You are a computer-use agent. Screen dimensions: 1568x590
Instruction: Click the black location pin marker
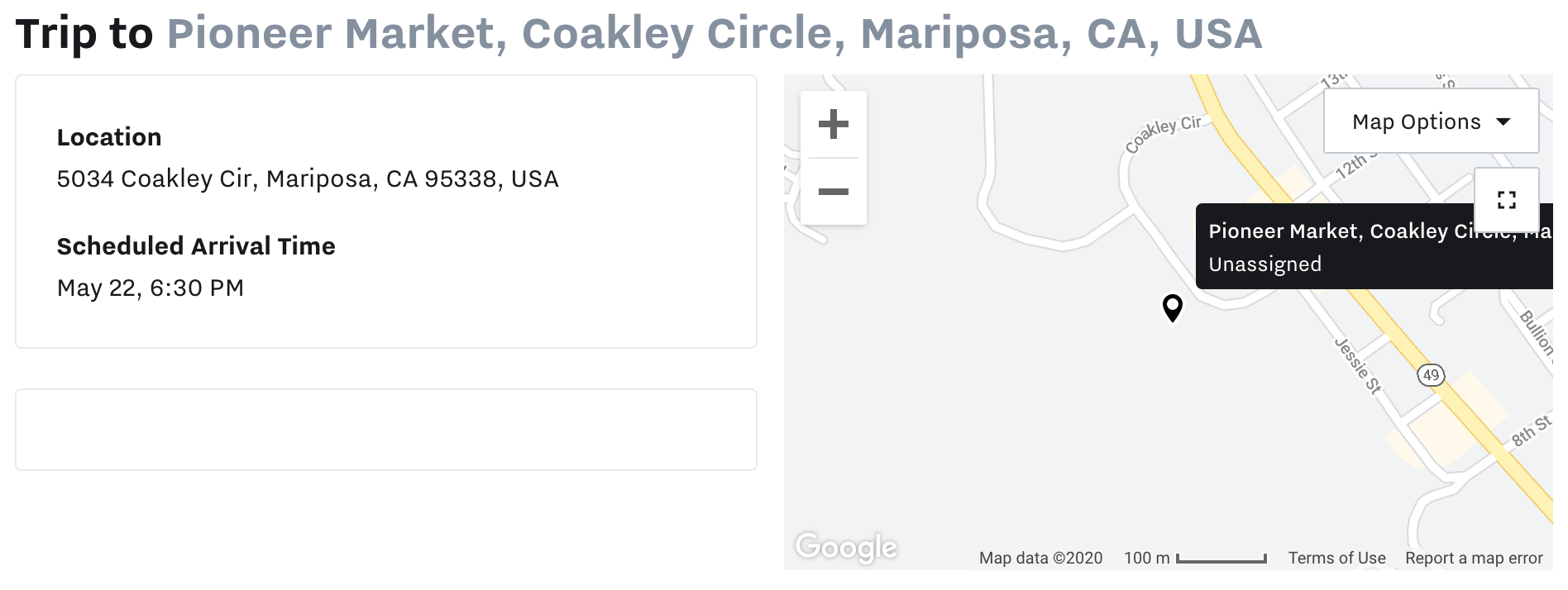click(x=1172, y=307)
